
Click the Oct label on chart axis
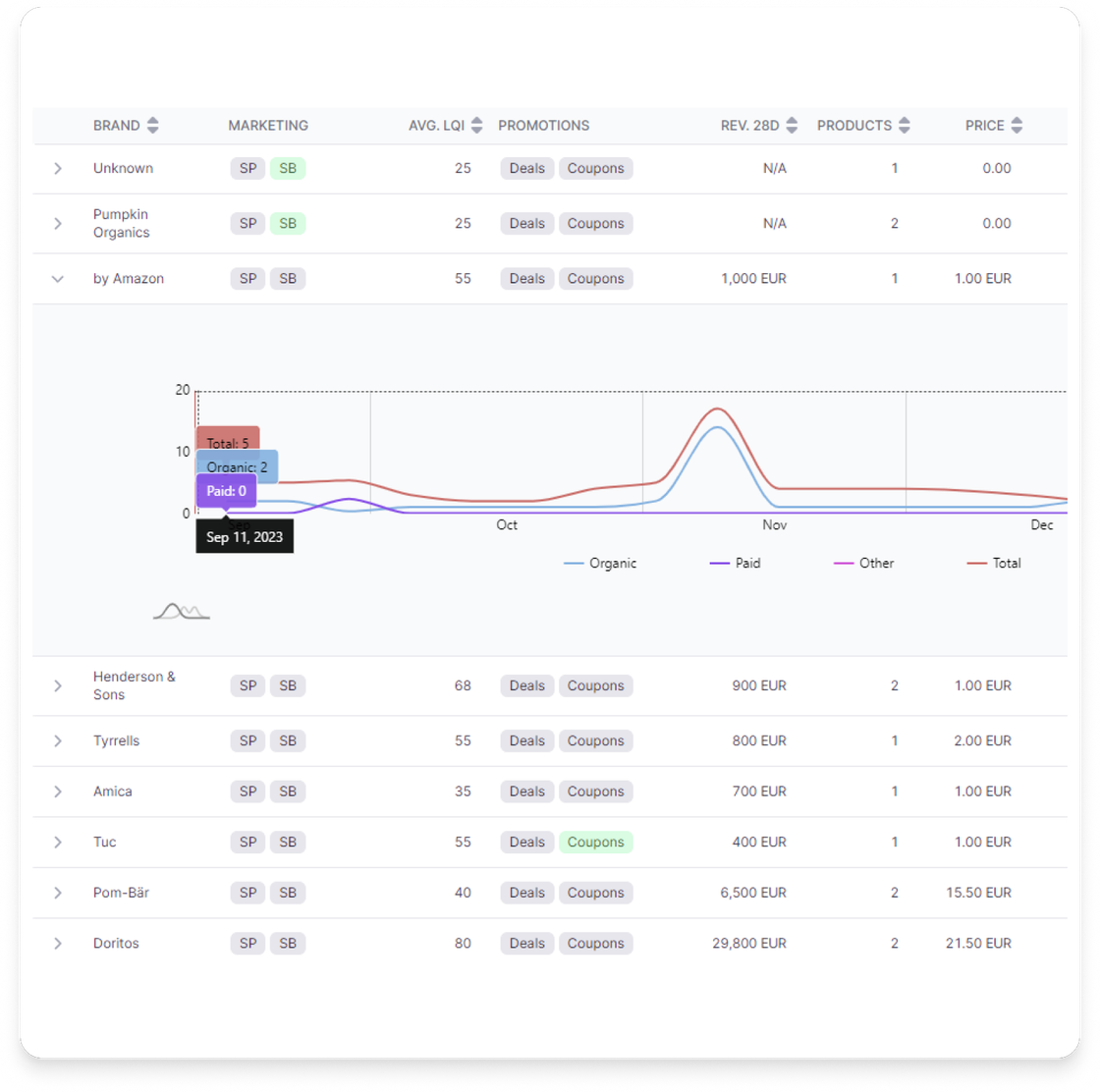[x=507, y=525]
